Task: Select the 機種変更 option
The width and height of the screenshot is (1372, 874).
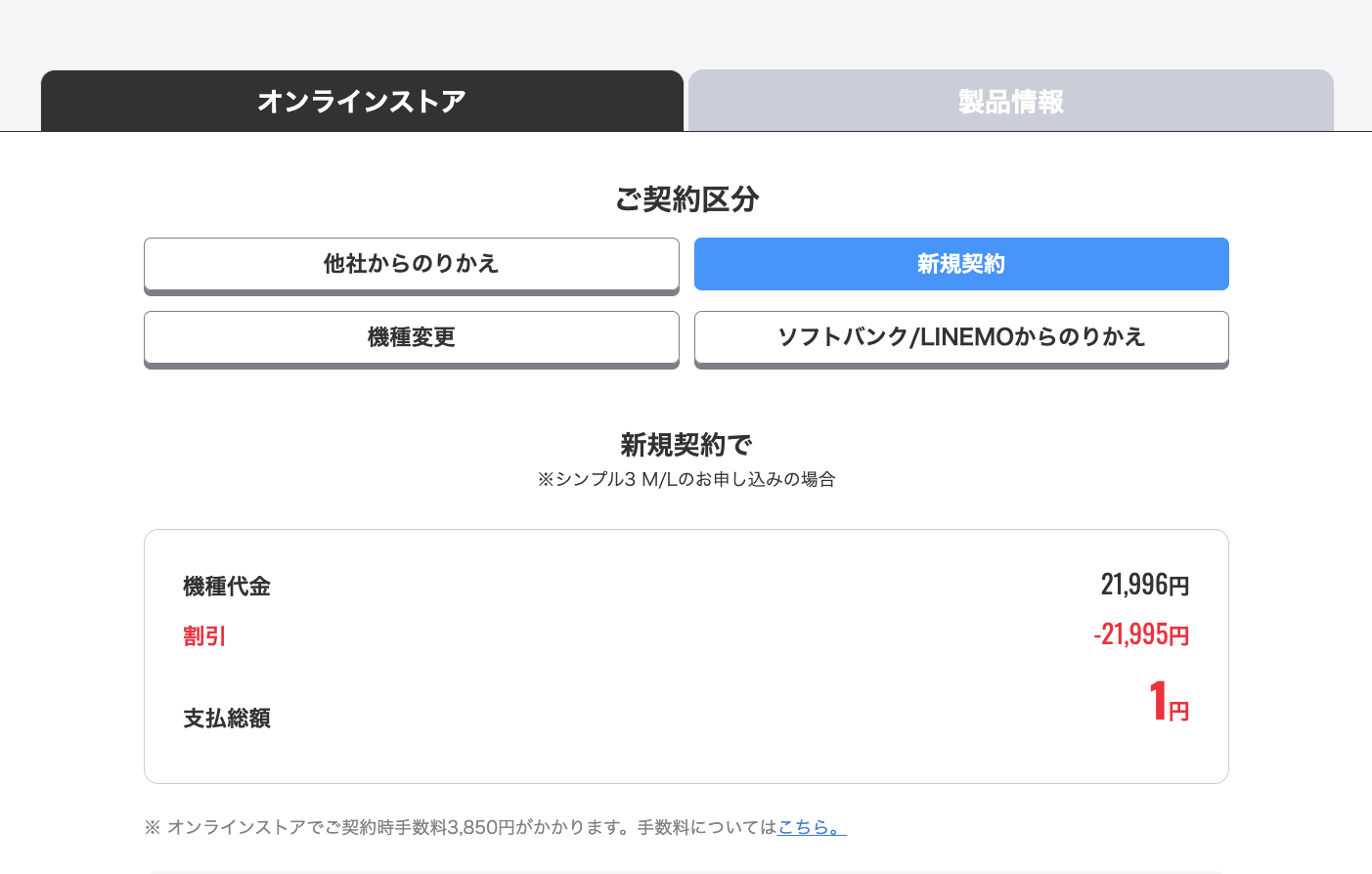Action: [x=411, y=337]
